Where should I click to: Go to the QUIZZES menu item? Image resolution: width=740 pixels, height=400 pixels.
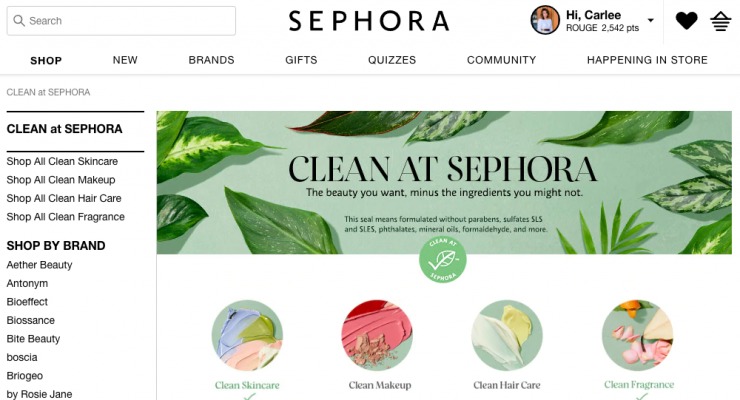[392, 60]
